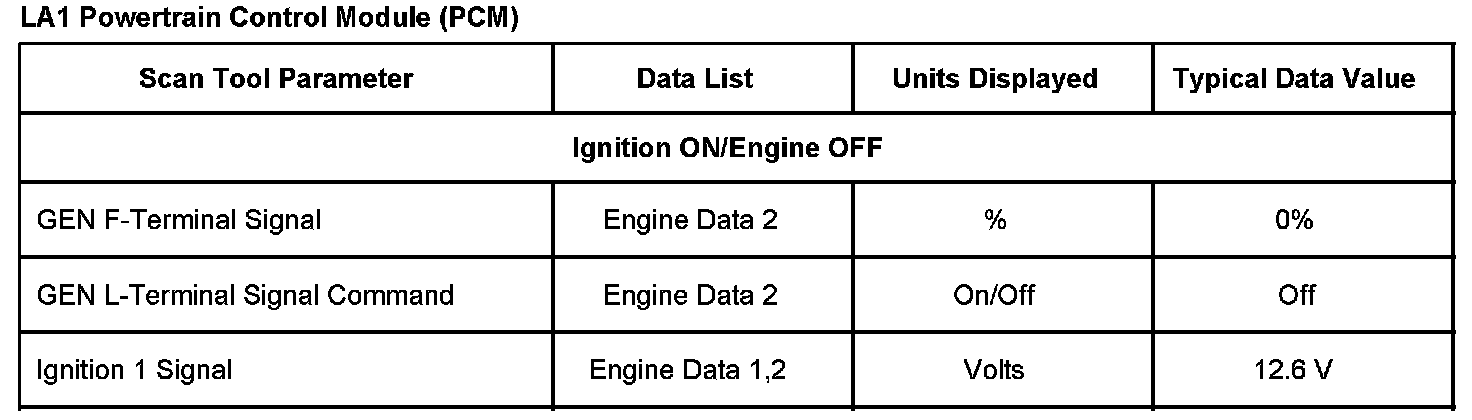Select Engine Data 2 in GEN L-Terminal row
The image size is (1472, 420).
[x=690, y=295]
